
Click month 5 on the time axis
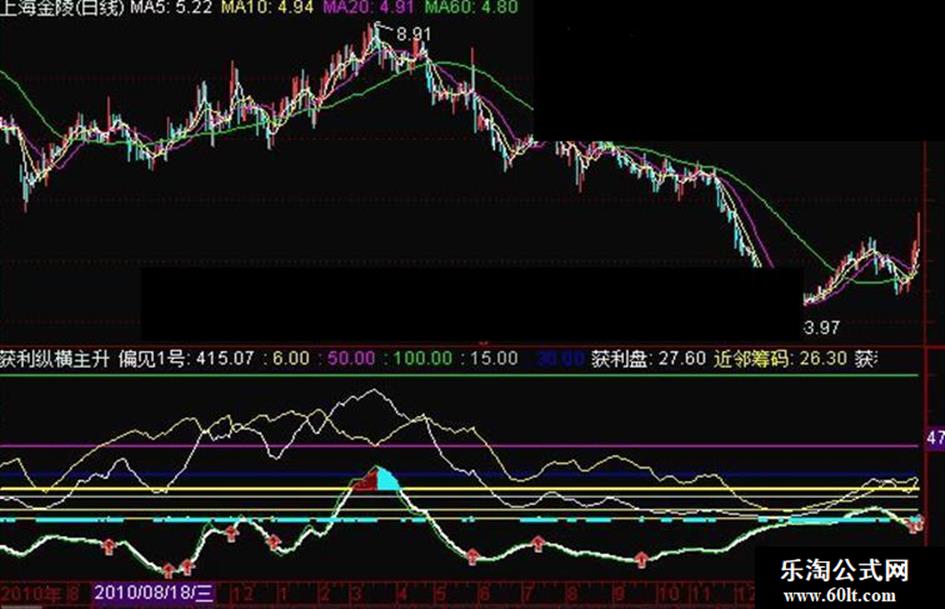[442, 594]
